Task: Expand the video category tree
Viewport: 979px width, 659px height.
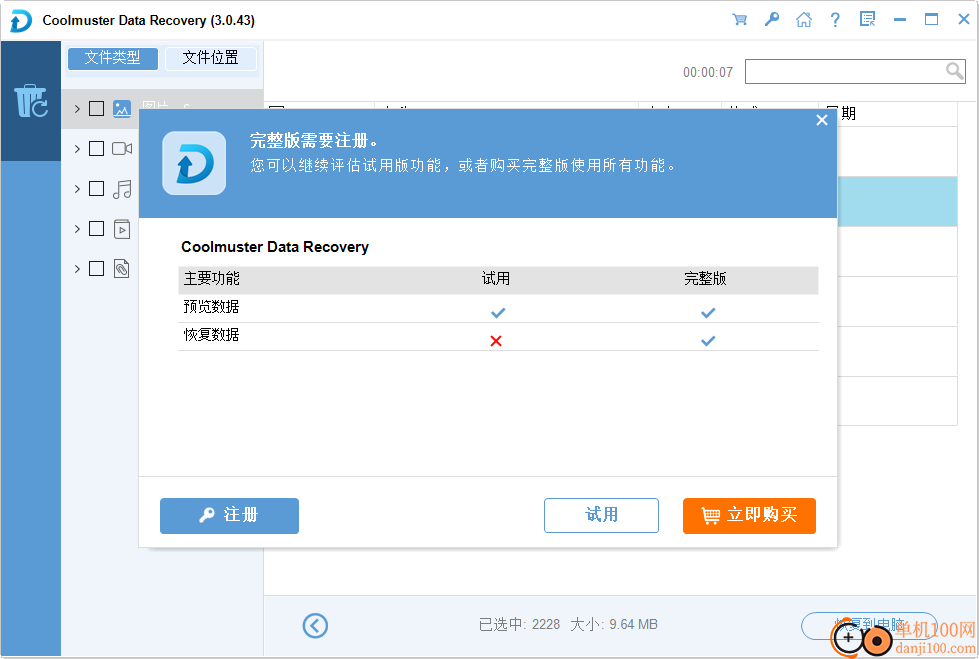Action: pos(77,149)
